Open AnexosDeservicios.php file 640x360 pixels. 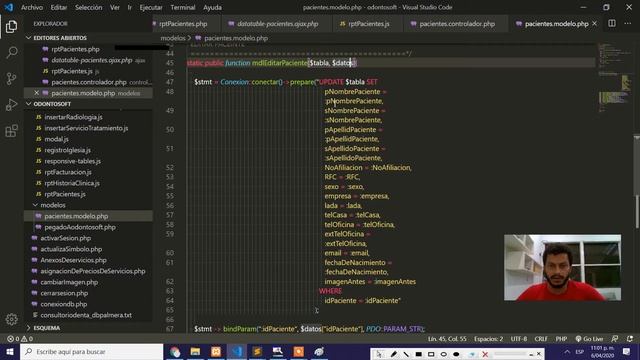[73, 260]
